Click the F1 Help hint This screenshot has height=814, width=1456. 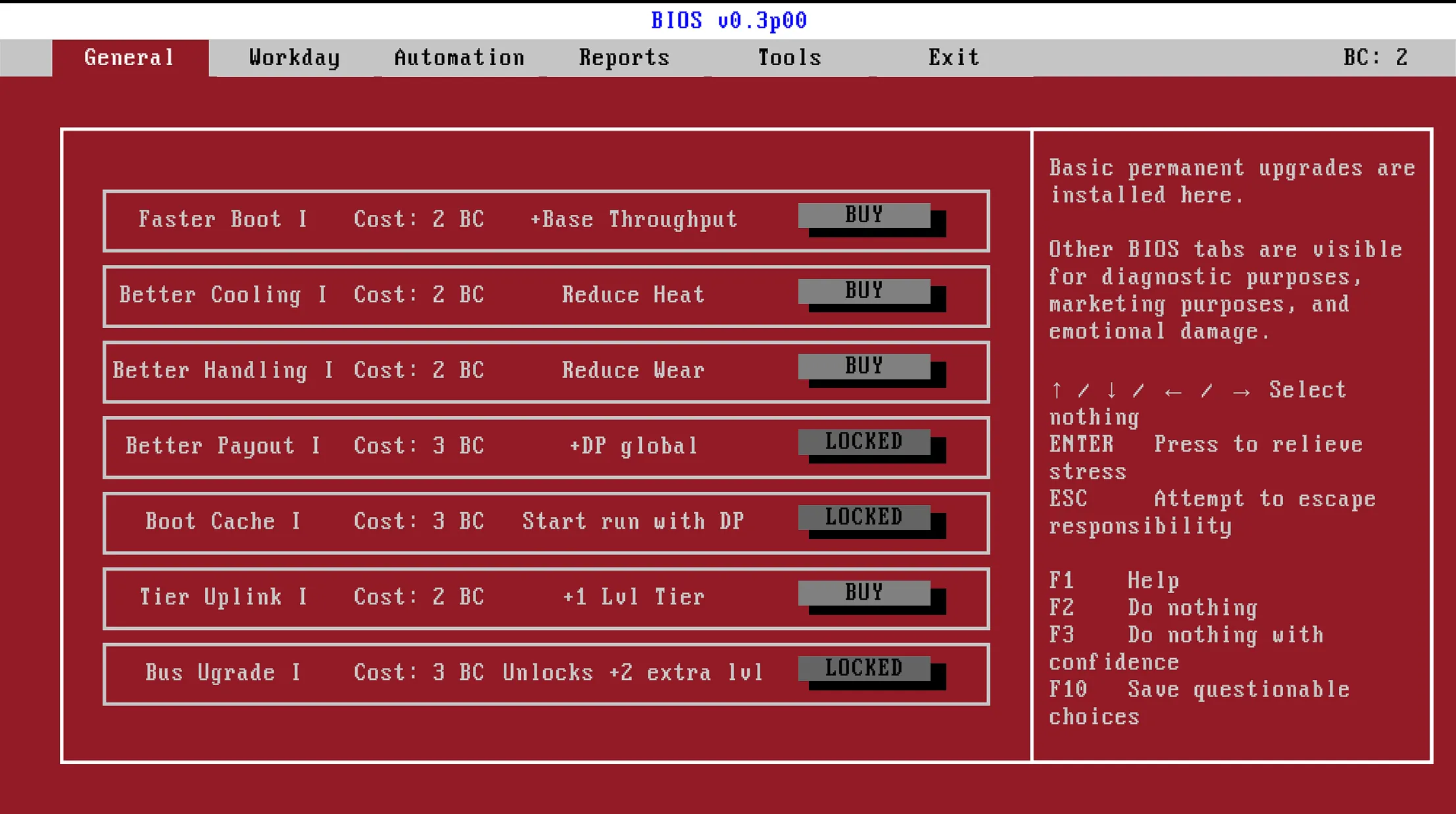[1114, 581]
